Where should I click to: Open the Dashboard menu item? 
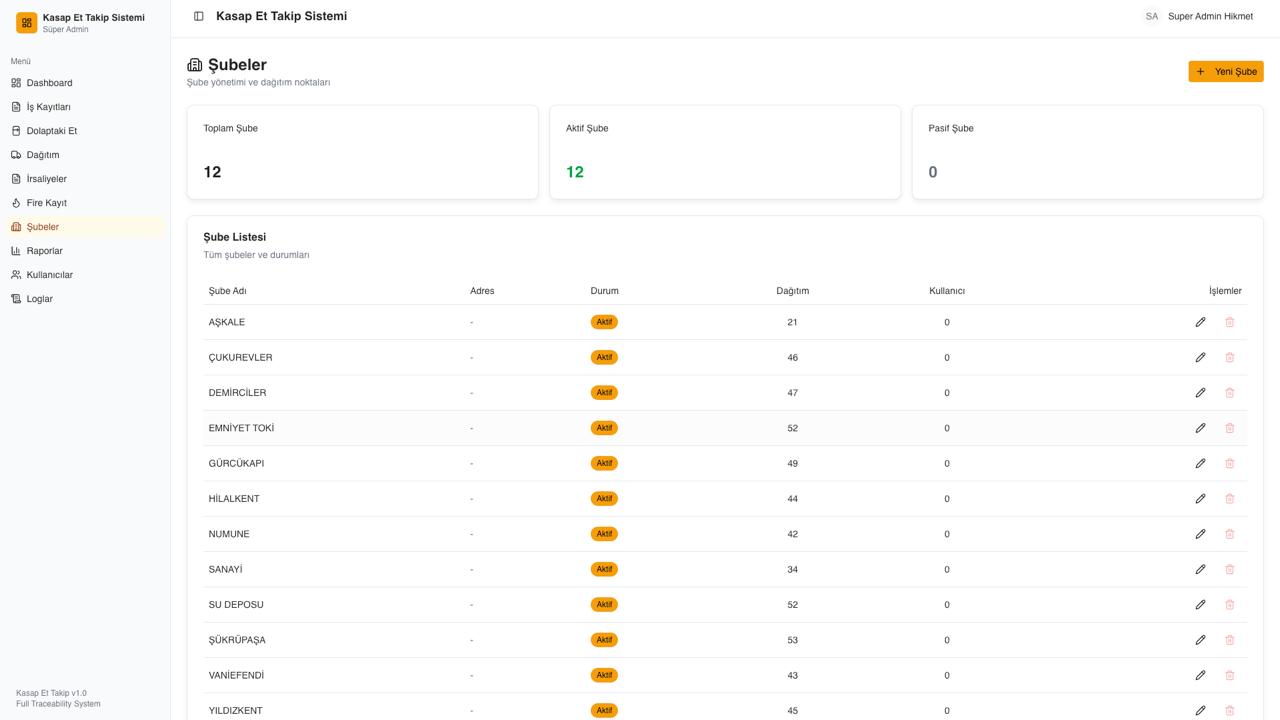[49, 83]
